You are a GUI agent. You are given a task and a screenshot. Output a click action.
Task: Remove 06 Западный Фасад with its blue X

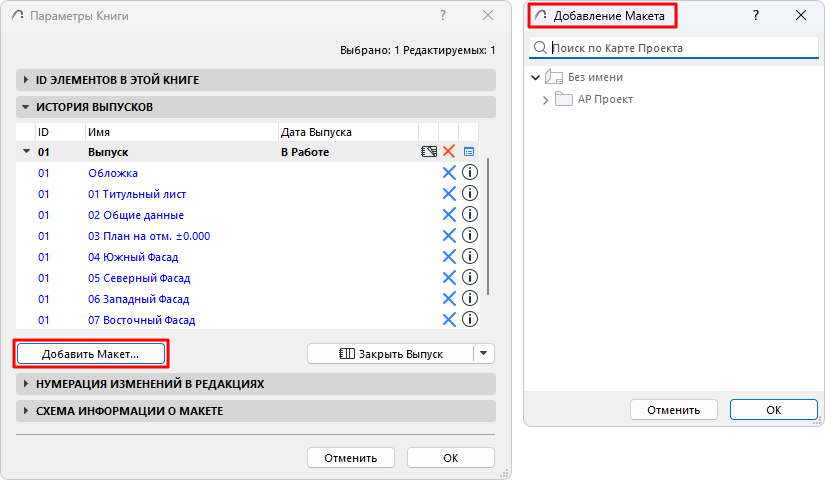pos(449,299)
